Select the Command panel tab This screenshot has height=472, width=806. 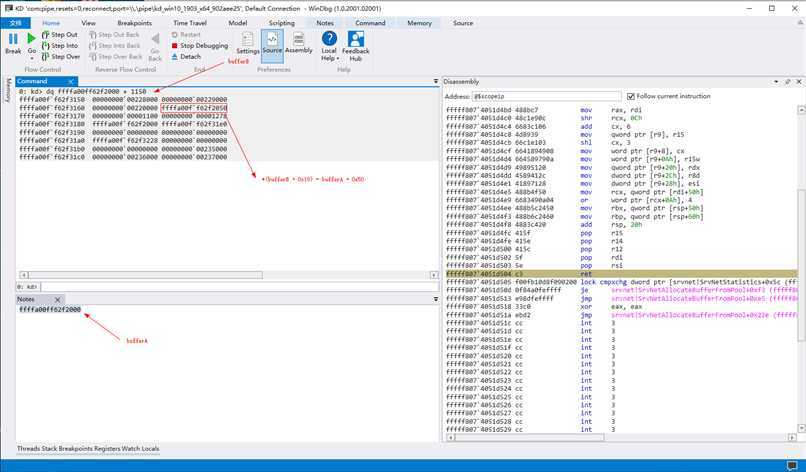[32, 81]
